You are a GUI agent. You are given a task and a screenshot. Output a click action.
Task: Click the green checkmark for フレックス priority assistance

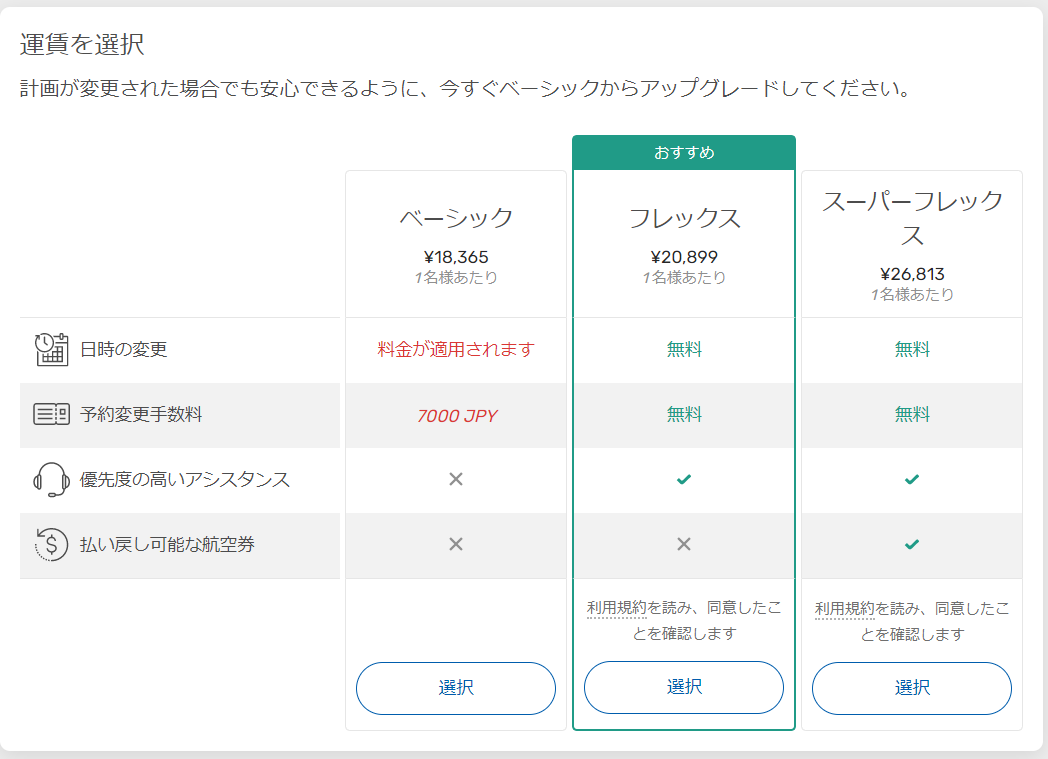(684, 480)
